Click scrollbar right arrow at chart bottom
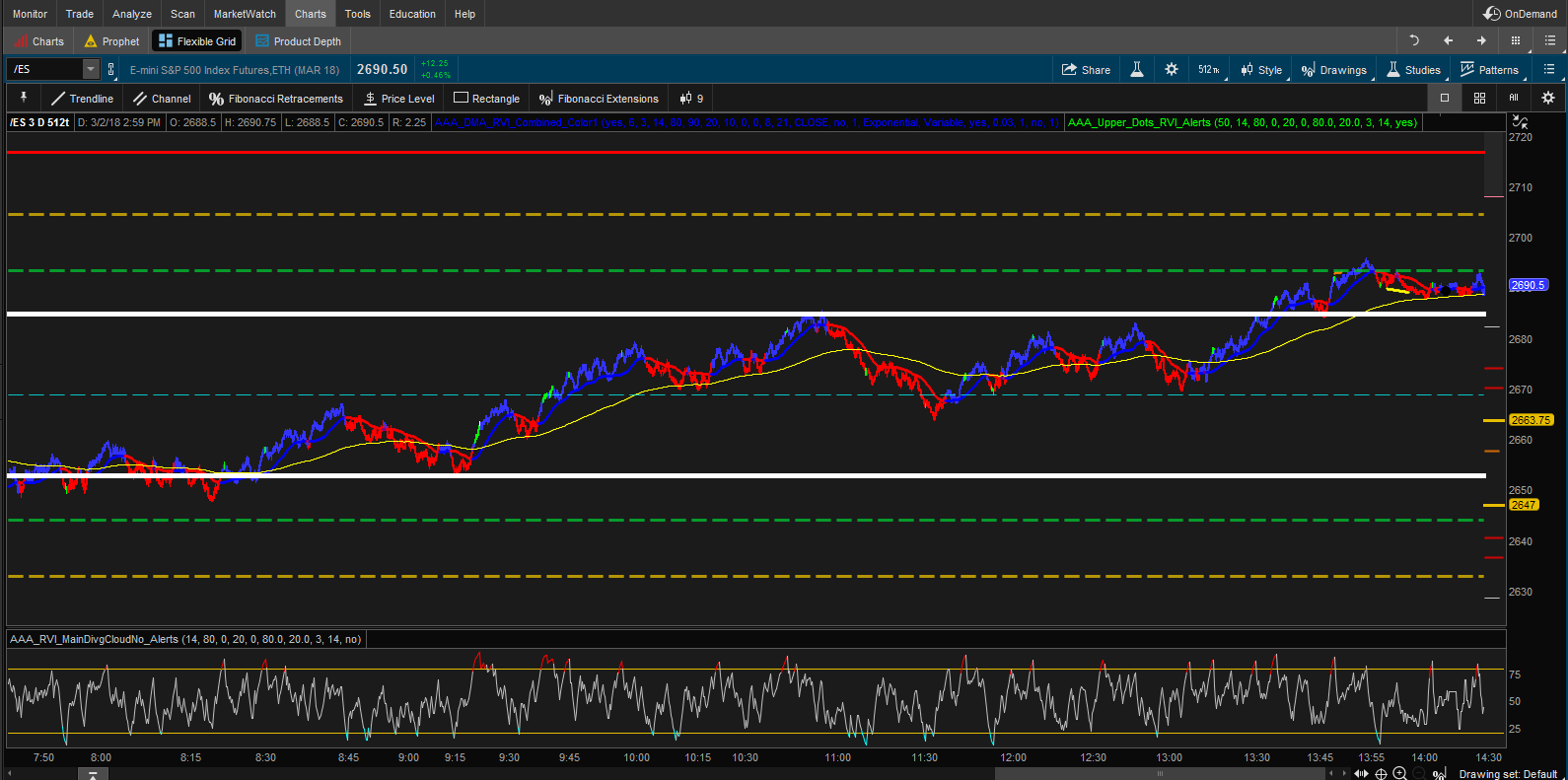 click(x=1343, y=773)
